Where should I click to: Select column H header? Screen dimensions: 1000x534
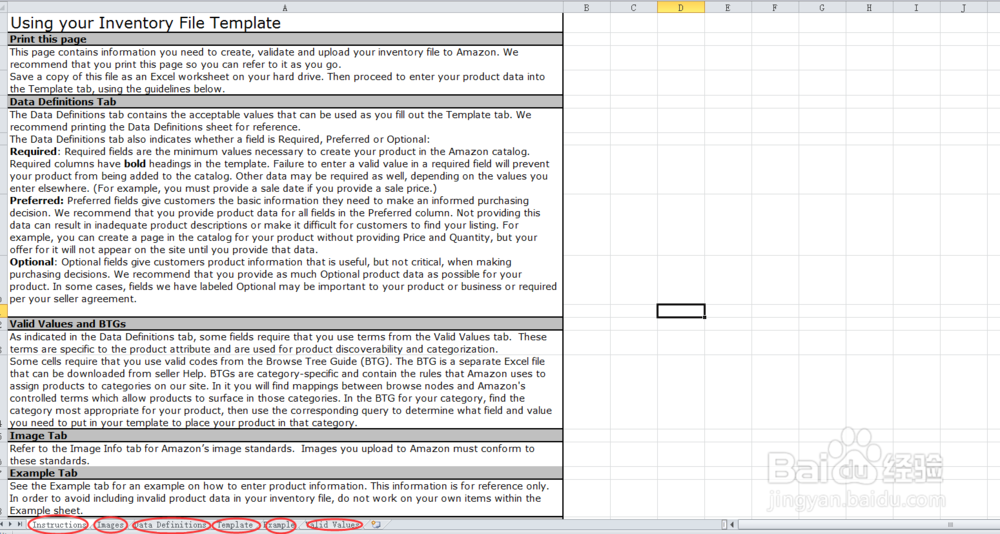click(869, 7)
